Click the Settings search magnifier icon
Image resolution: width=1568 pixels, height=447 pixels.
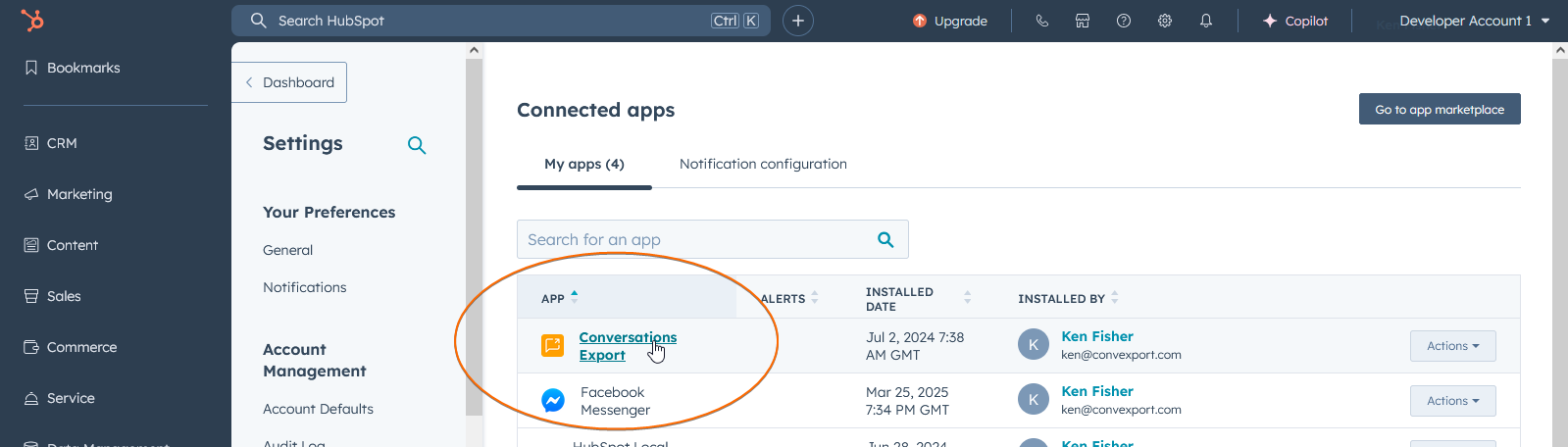[x=417, y=145]
